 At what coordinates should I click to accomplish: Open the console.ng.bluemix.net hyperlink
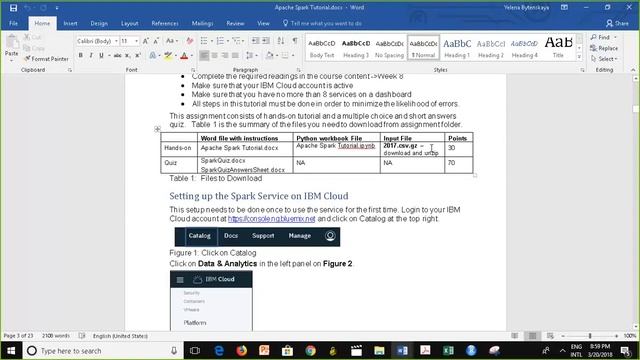[x=271, y=219]
